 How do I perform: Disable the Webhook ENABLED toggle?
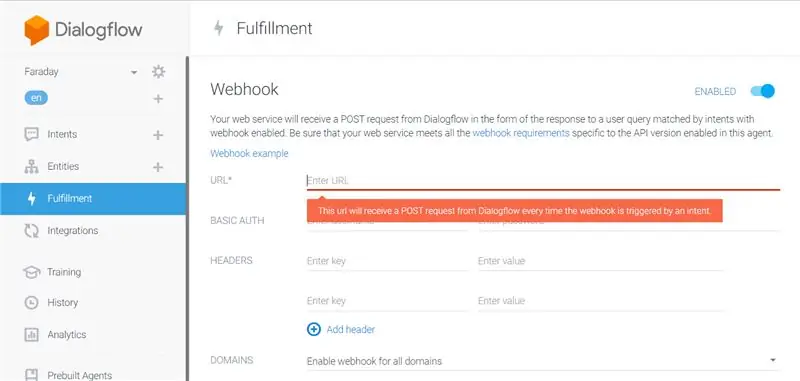click(x=763, y=91)
